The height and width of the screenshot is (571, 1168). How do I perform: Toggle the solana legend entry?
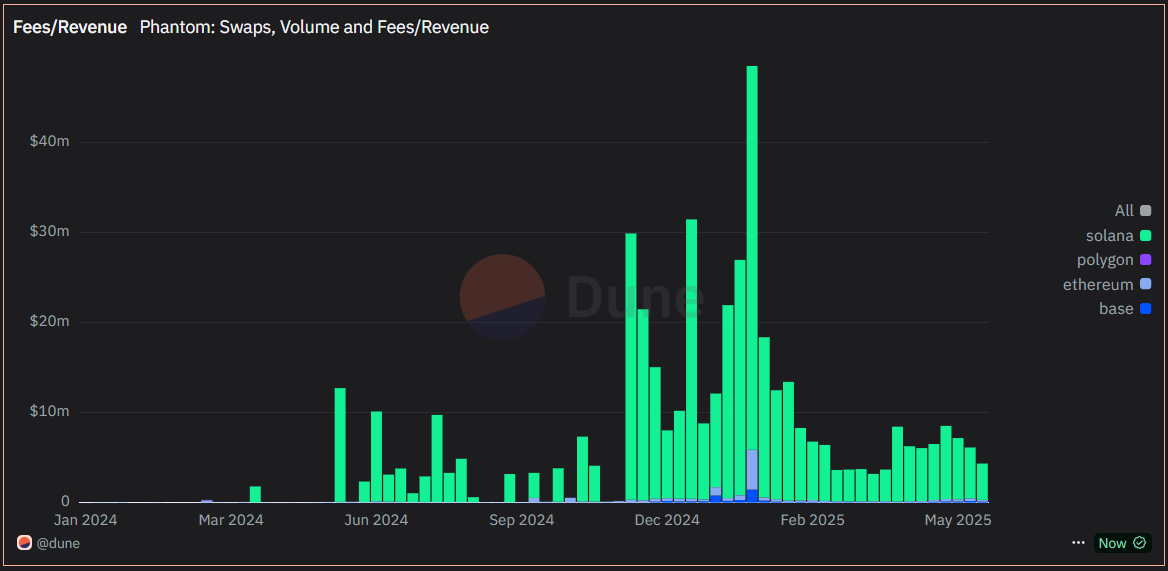1119,236
